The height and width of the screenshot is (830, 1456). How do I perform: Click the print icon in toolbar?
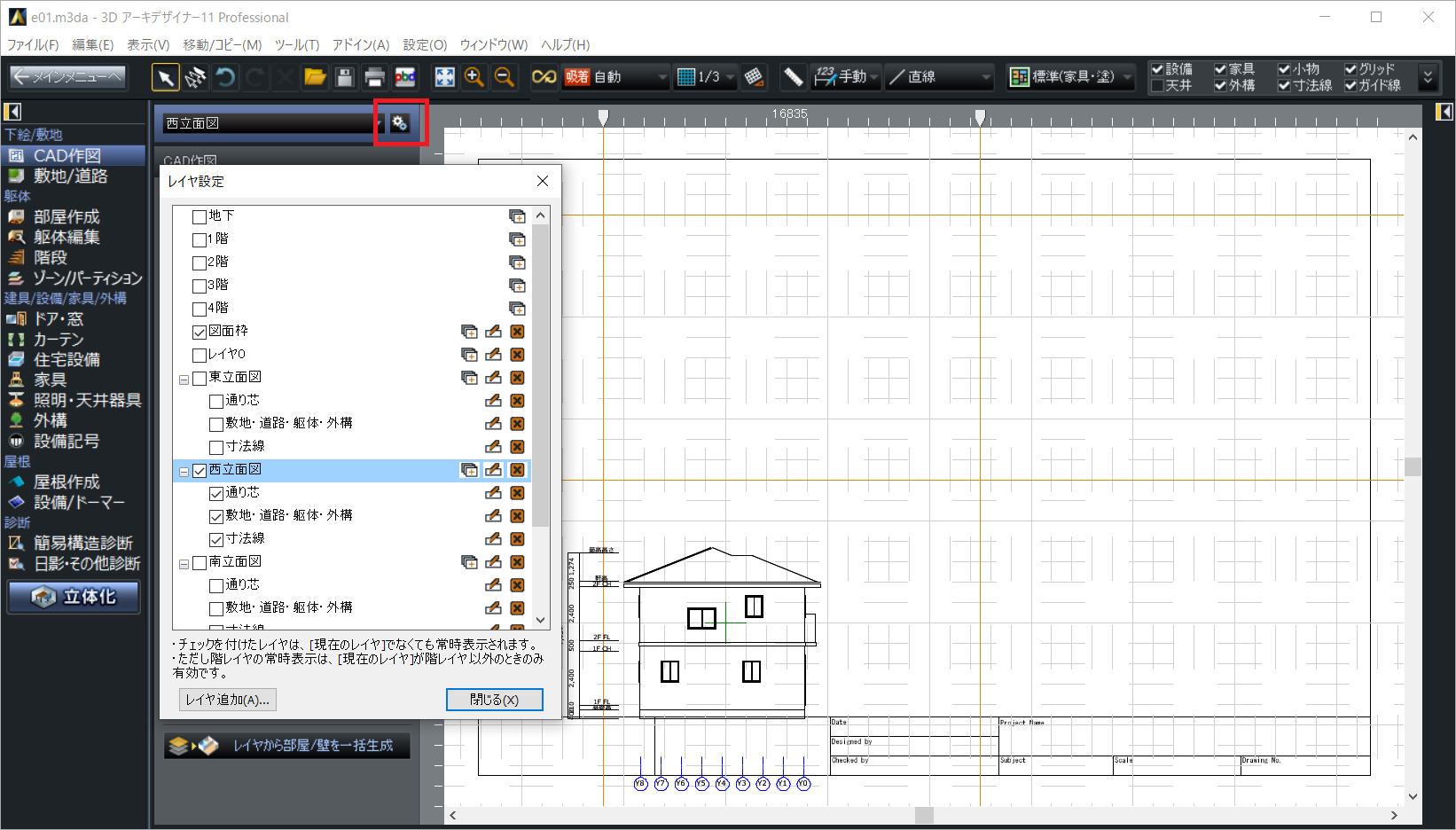375,77
